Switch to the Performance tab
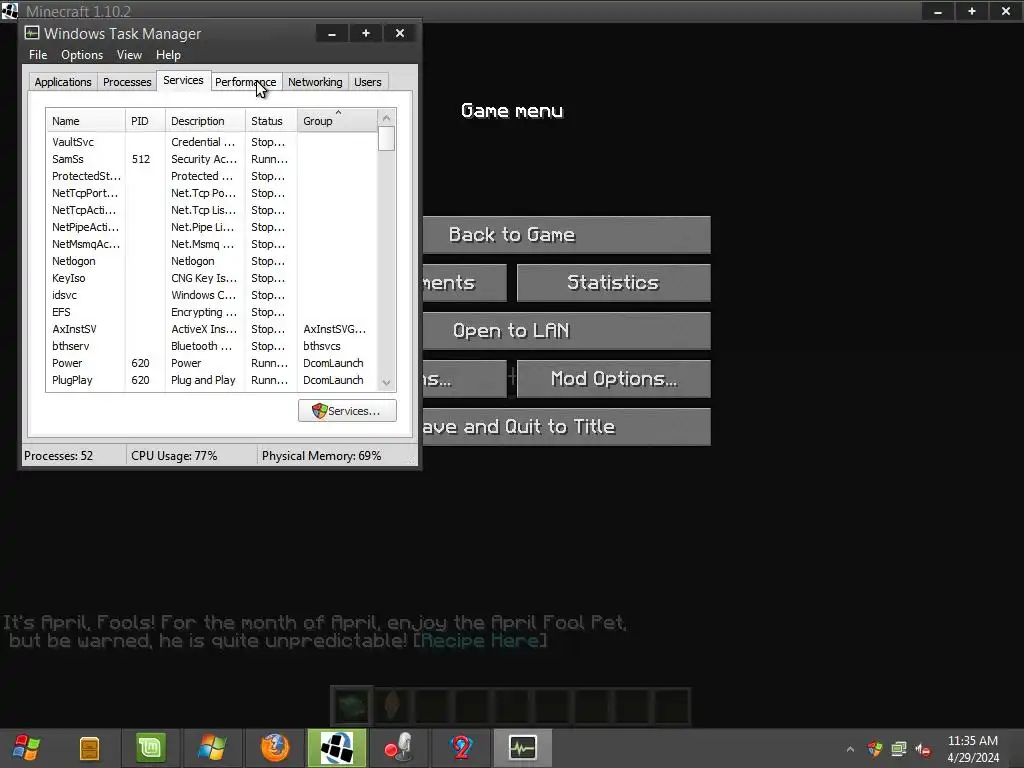The image size is (1024, 768). pyautogui.click(x=246, y=82)
